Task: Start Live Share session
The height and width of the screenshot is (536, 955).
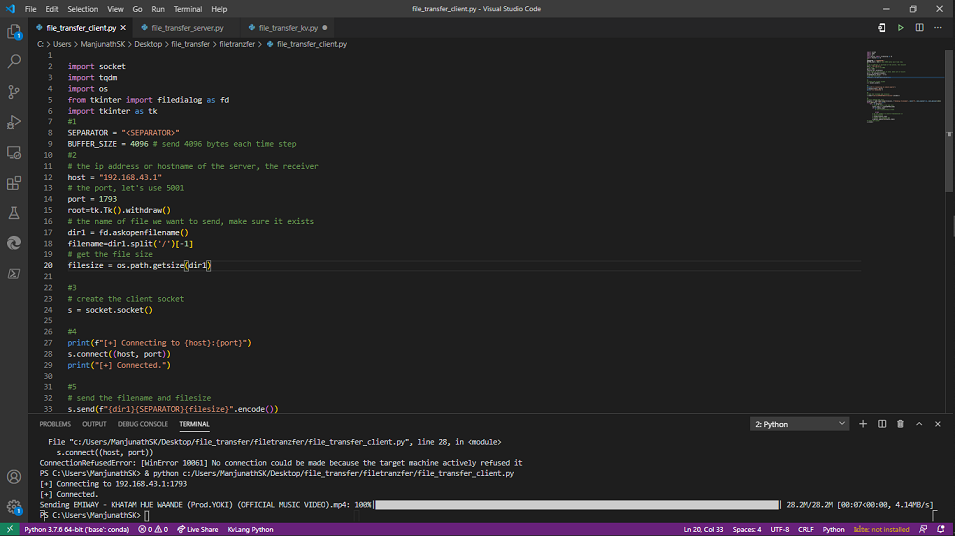Action: 197,529
